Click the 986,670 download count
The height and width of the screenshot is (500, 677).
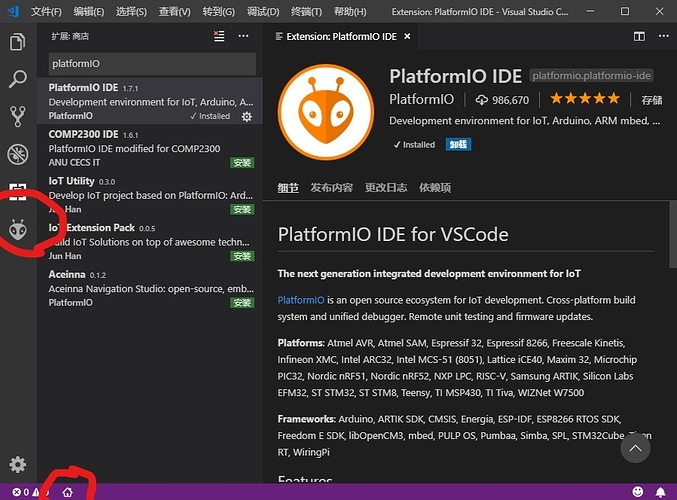(x=502, y=100)
